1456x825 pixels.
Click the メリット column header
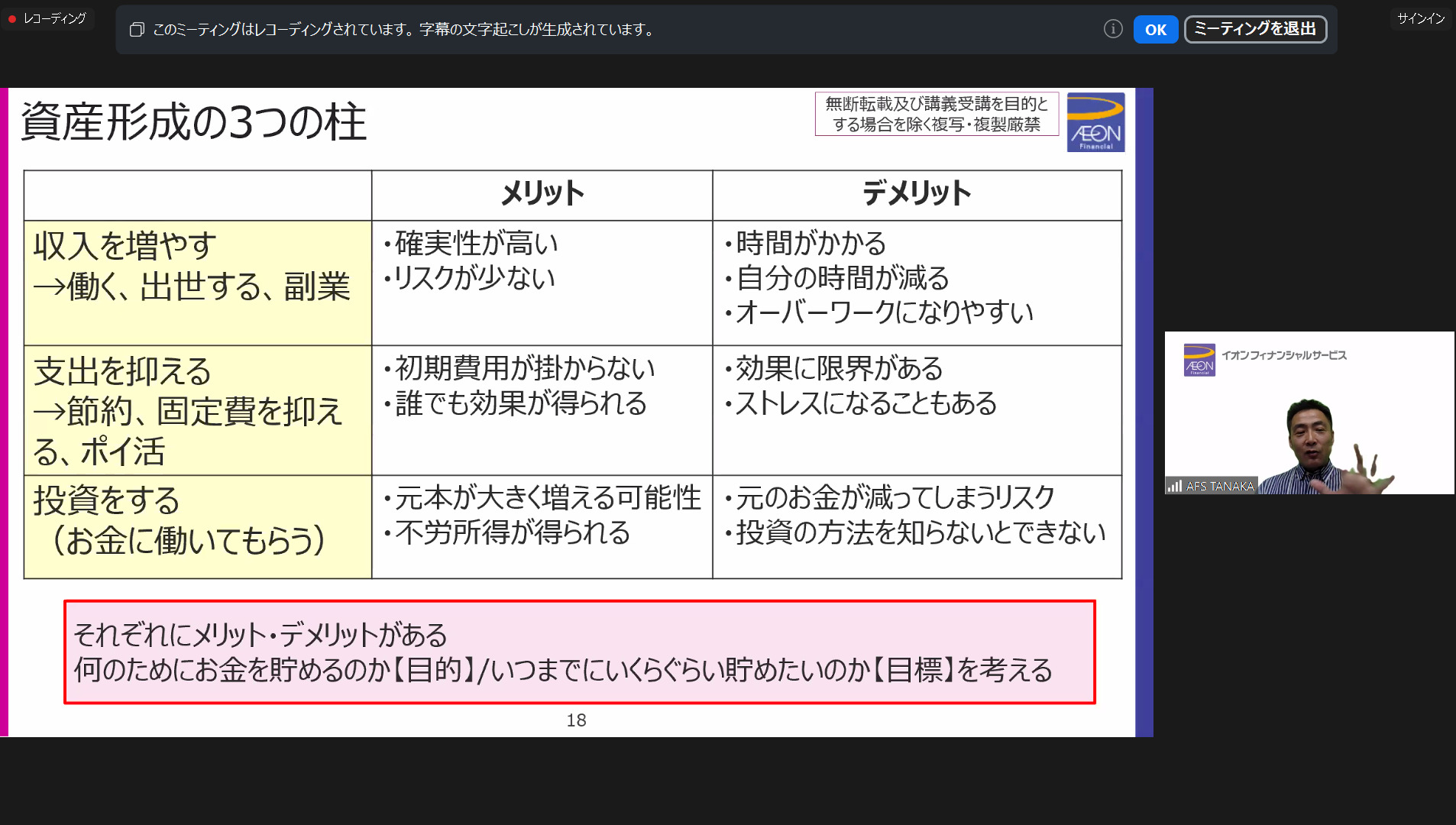click(542, 194)
